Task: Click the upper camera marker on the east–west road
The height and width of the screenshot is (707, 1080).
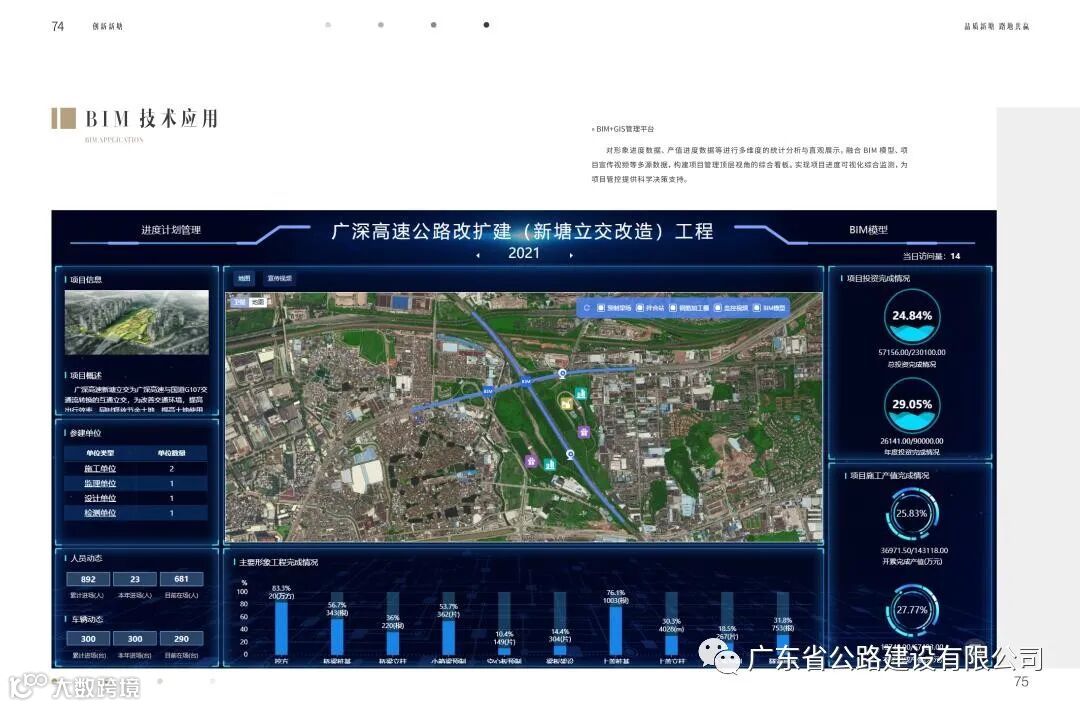Action: coord(562,373)
